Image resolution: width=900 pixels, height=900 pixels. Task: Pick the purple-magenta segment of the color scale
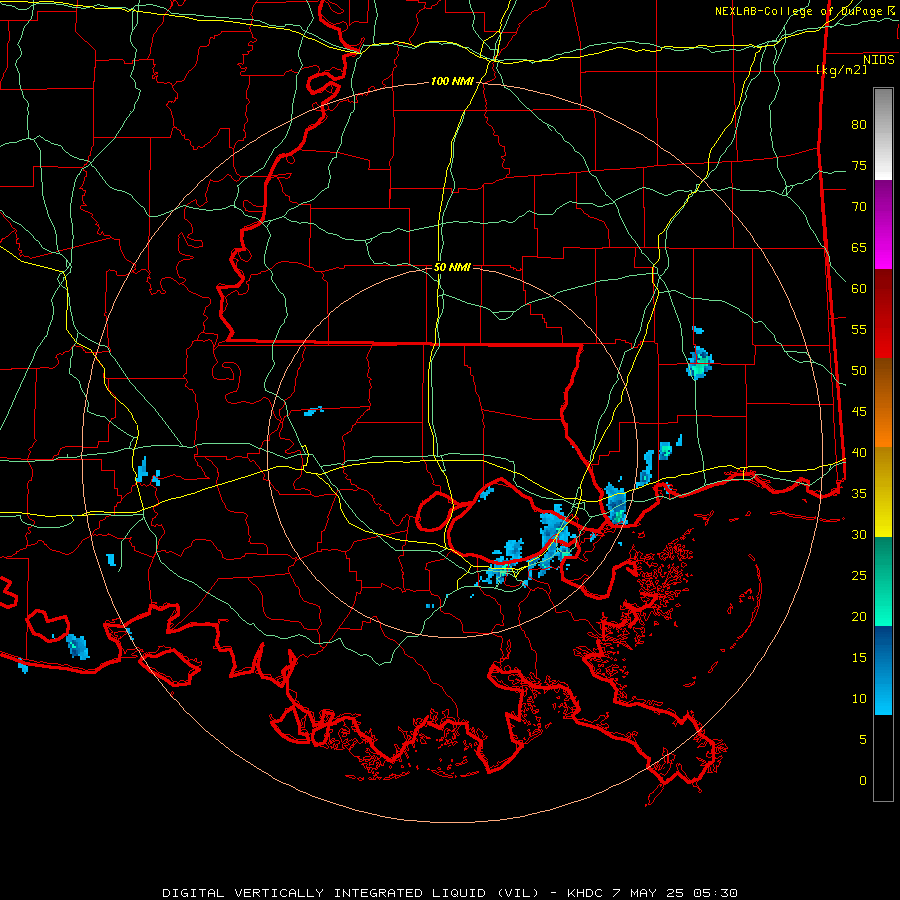tap(883, 225)
